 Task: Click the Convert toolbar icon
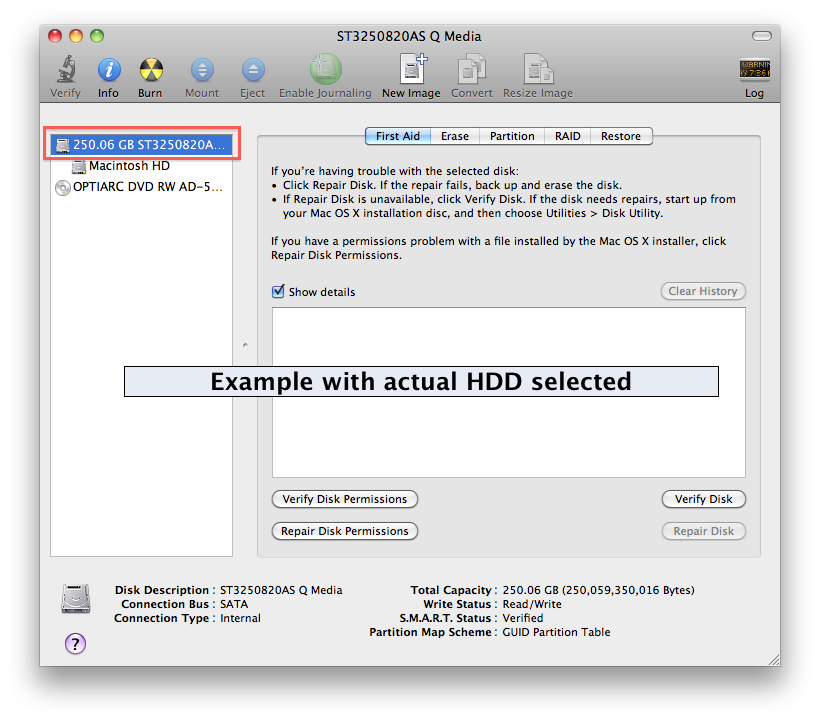(472, 68)
